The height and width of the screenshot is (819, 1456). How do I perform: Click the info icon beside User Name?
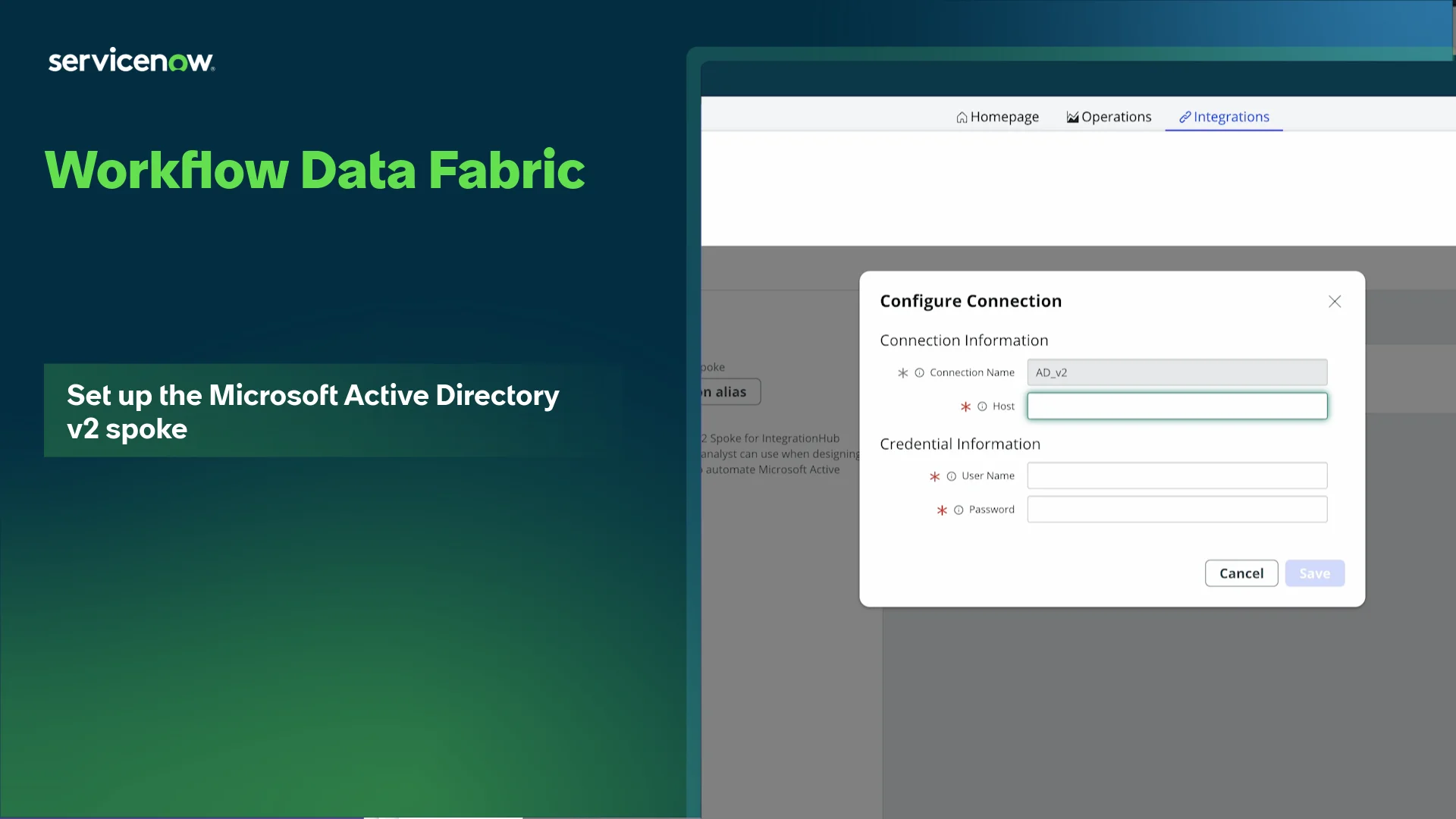951,476
